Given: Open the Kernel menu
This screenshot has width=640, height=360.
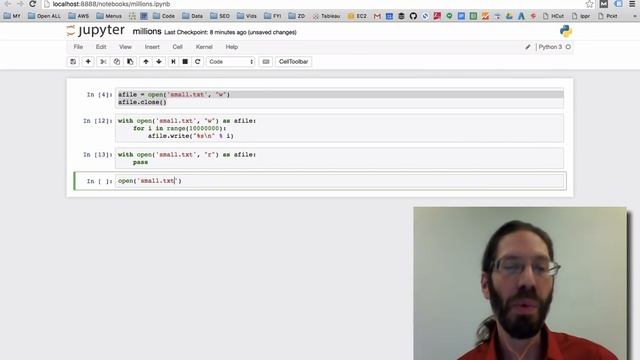Looking at the screenshot, I should 204,47.
